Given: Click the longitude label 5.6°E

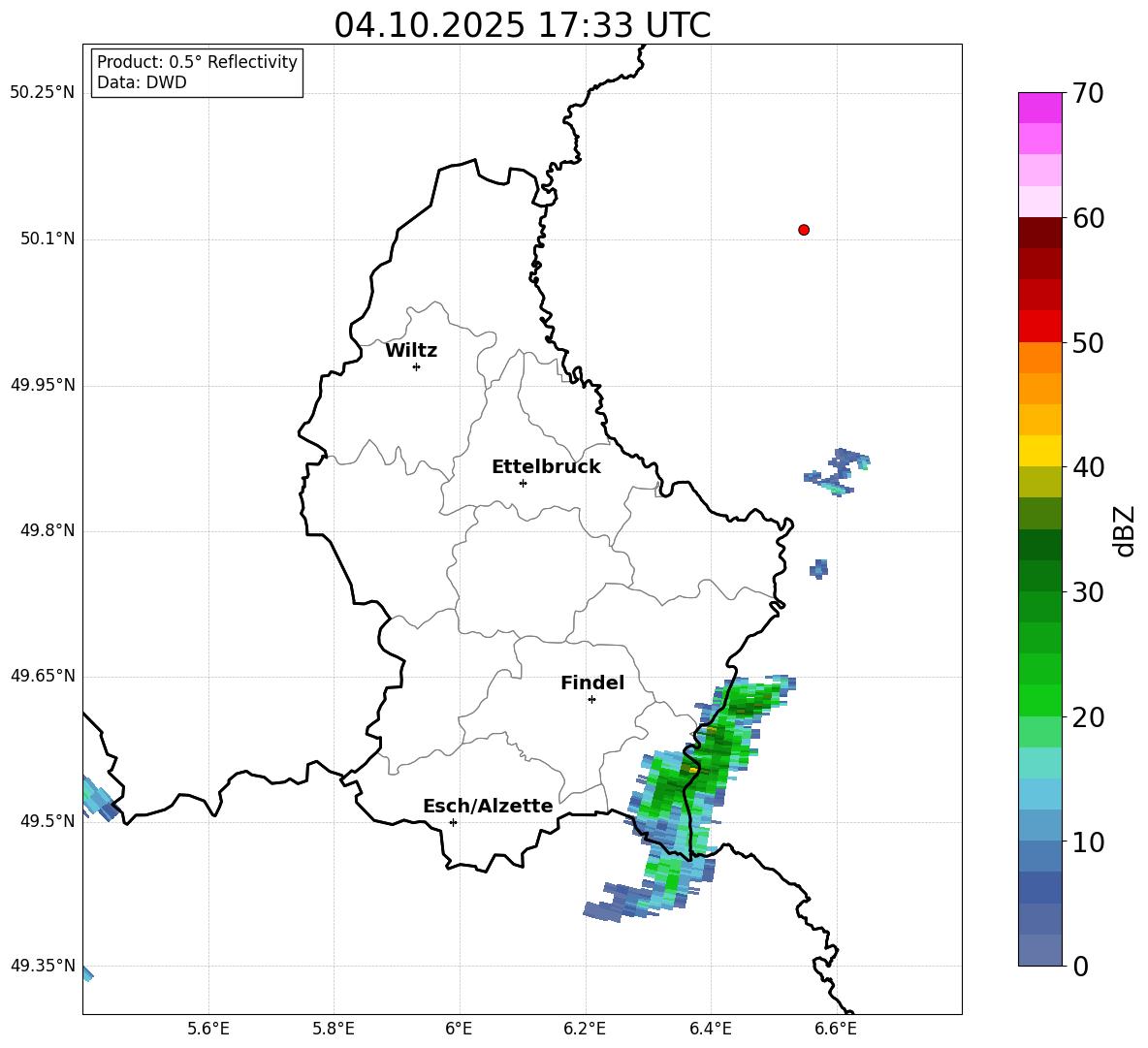Looking at the screenshot, I should (x=208, y=1029).
